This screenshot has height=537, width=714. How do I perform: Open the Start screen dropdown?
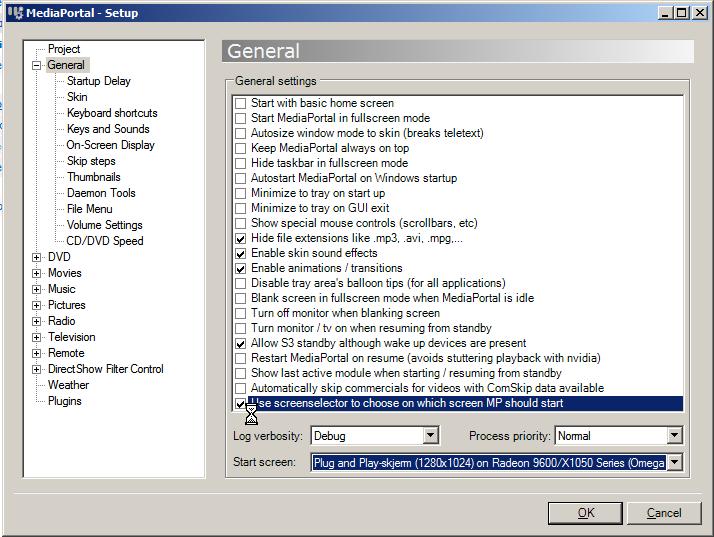click(x=674, y=463)
